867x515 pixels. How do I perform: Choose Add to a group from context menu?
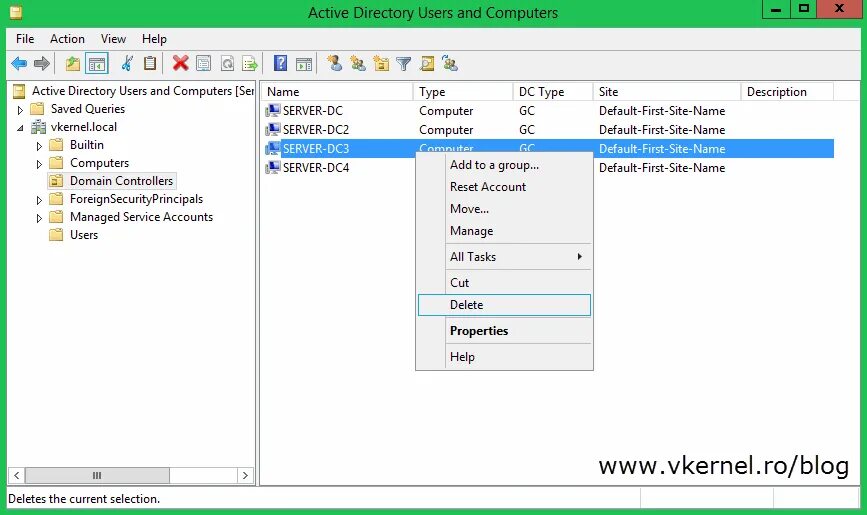tap(504, 165)
